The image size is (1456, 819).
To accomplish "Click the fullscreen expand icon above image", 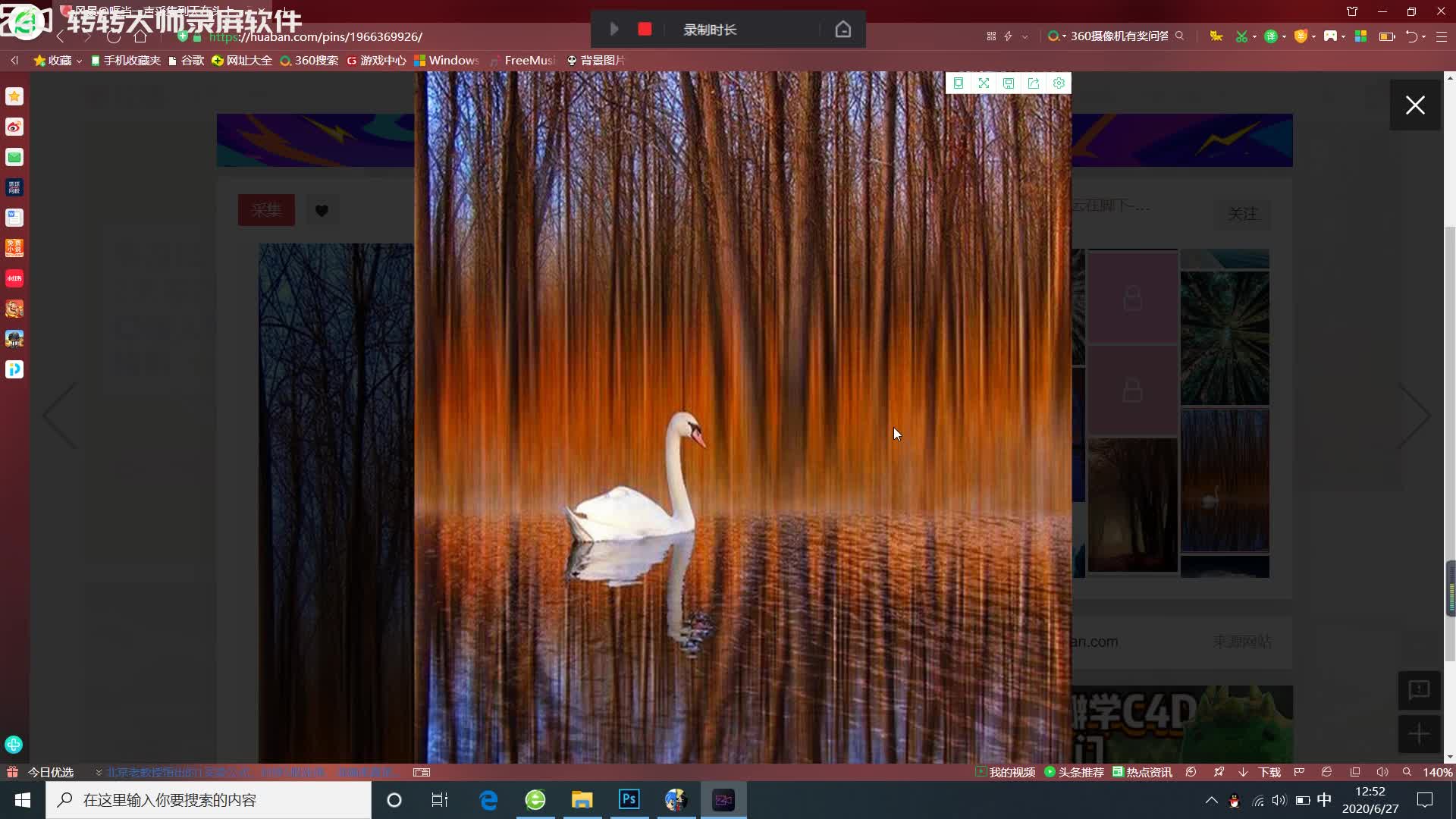I will click(984, 83).
